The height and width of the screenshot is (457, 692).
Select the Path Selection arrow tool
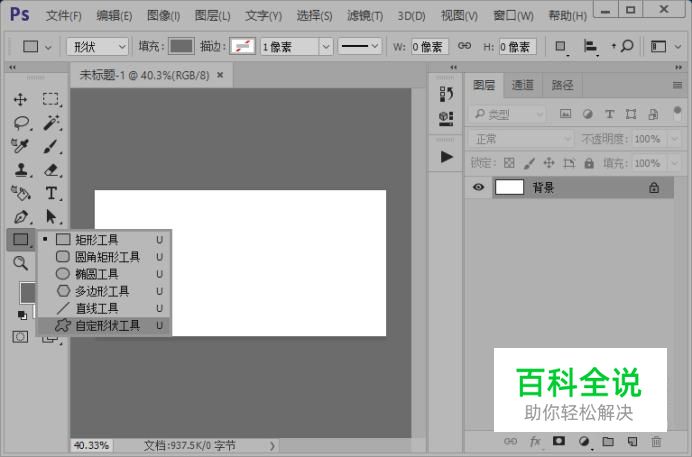coord(51,217)
